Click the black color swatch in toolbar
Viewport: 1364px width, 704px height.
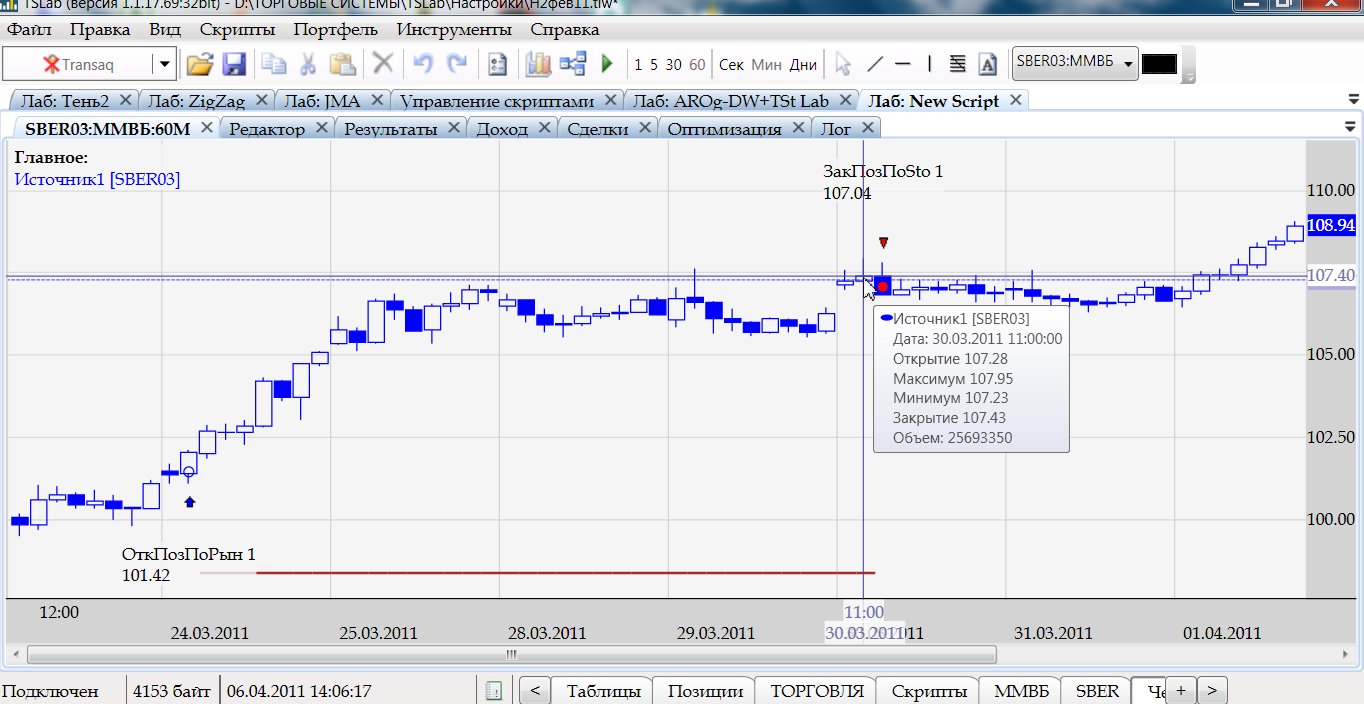[1159, 64]
